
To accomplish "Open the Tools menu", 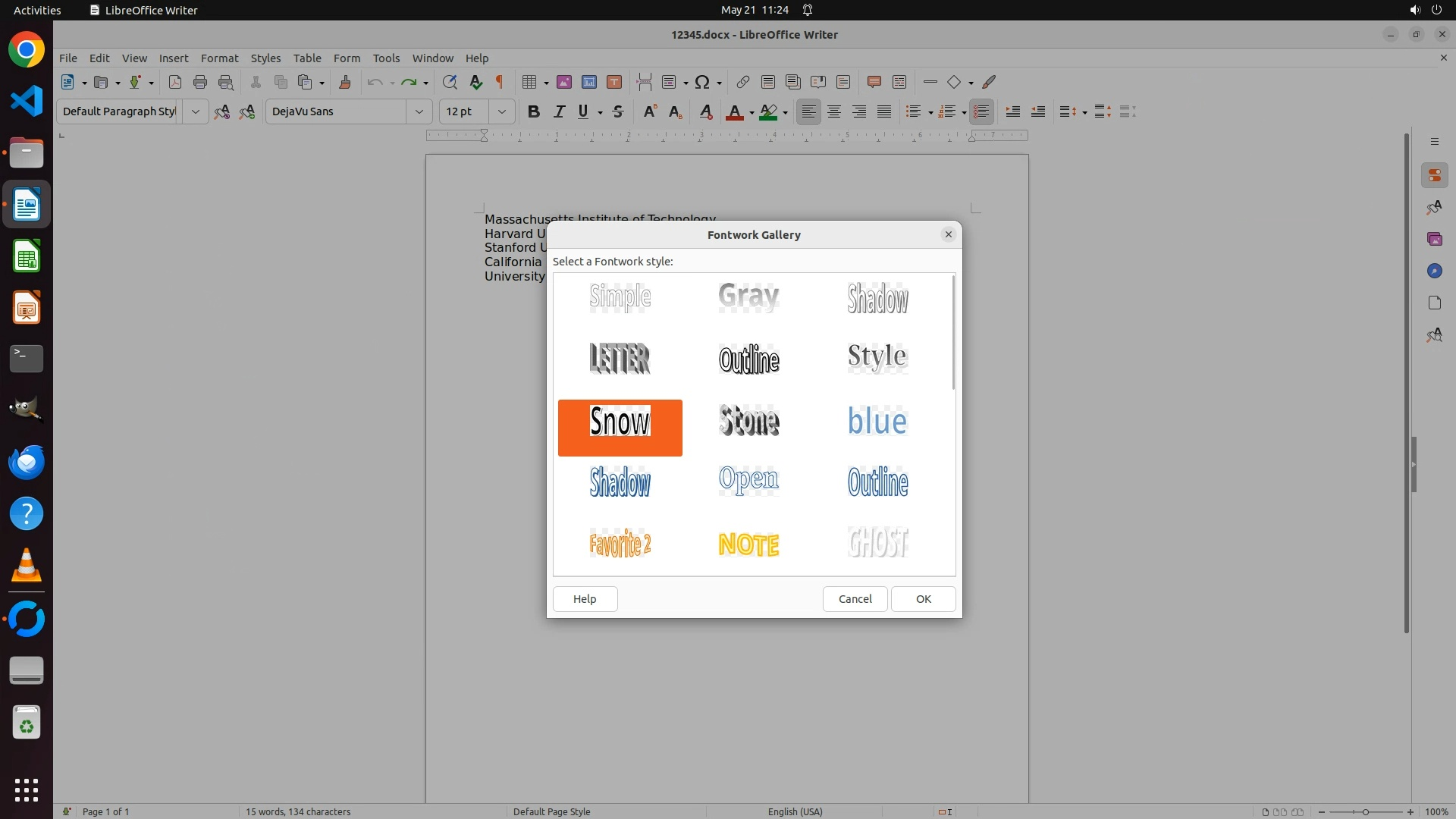I will tap(386, 58).
